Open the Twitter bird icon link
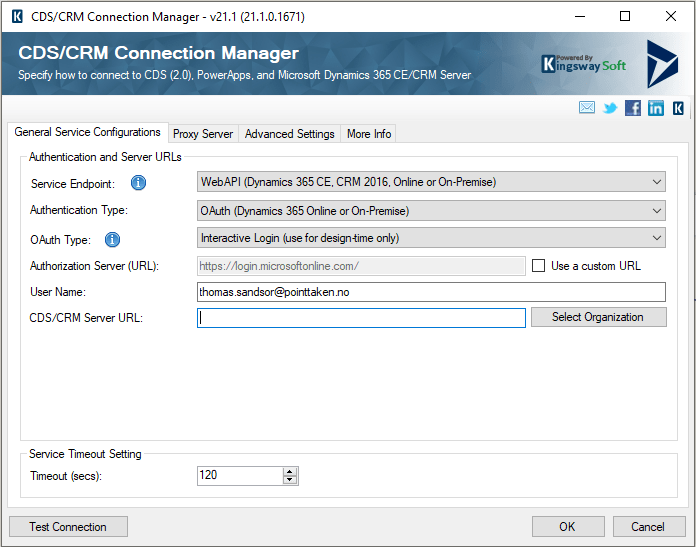The image size is (696, 547). point(610,108)
